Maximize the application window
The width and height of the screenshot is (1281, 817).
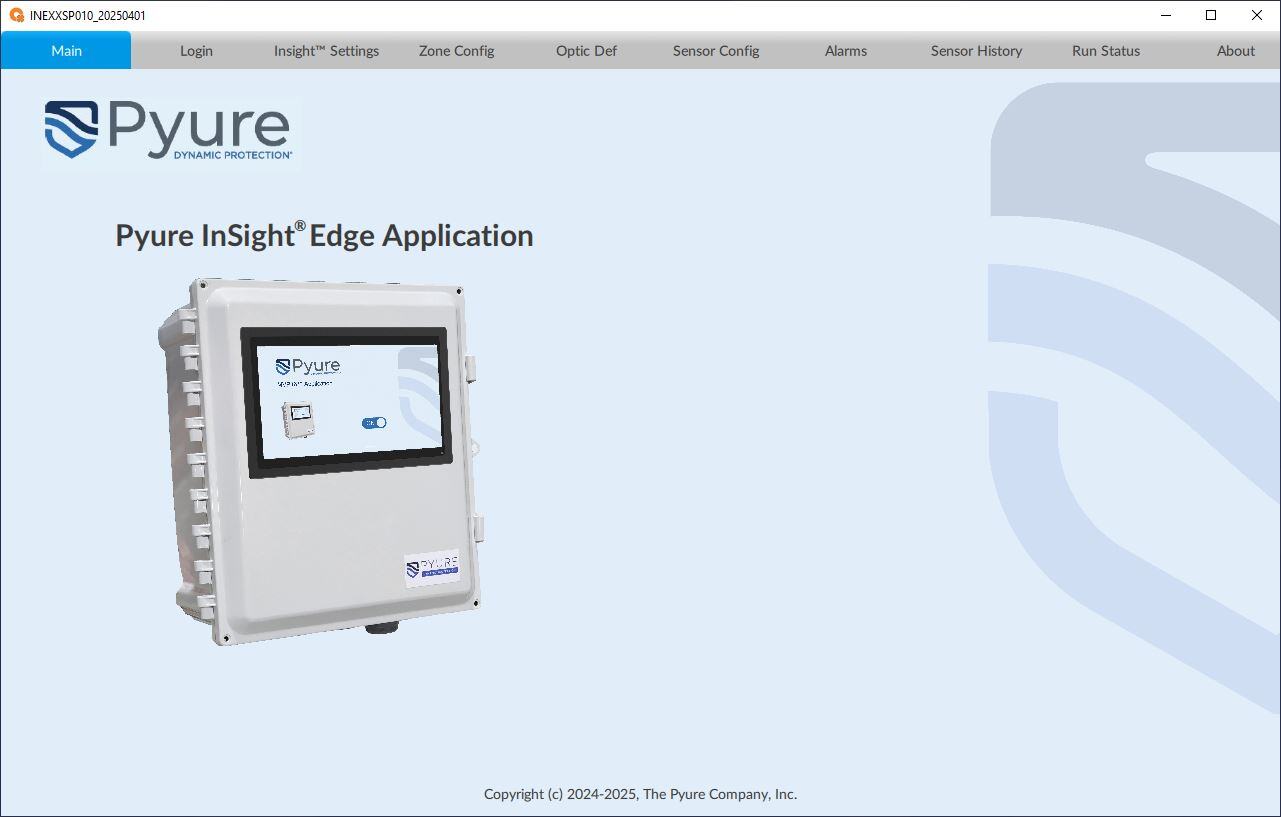coord(1211,15)
